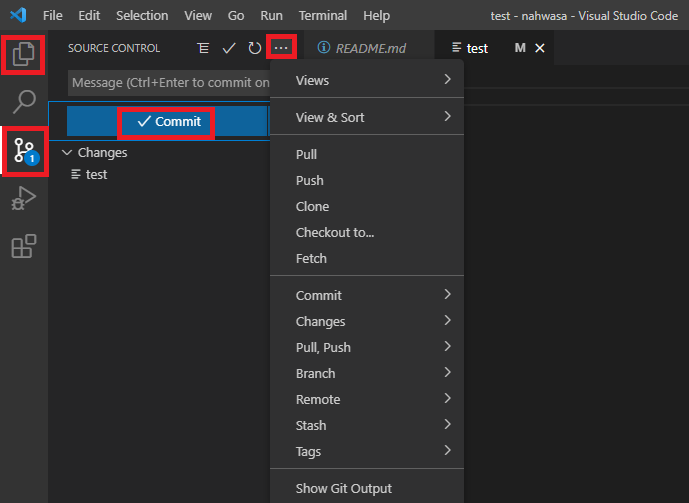The width and height of the screenshot is (689, 503).
Task: Open the View menu
Action: [198, 15]
